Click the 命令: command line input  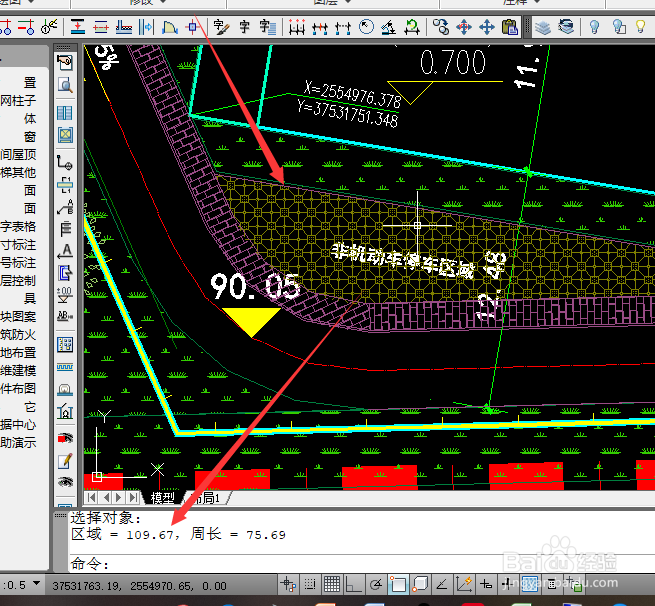coord(361,563)
